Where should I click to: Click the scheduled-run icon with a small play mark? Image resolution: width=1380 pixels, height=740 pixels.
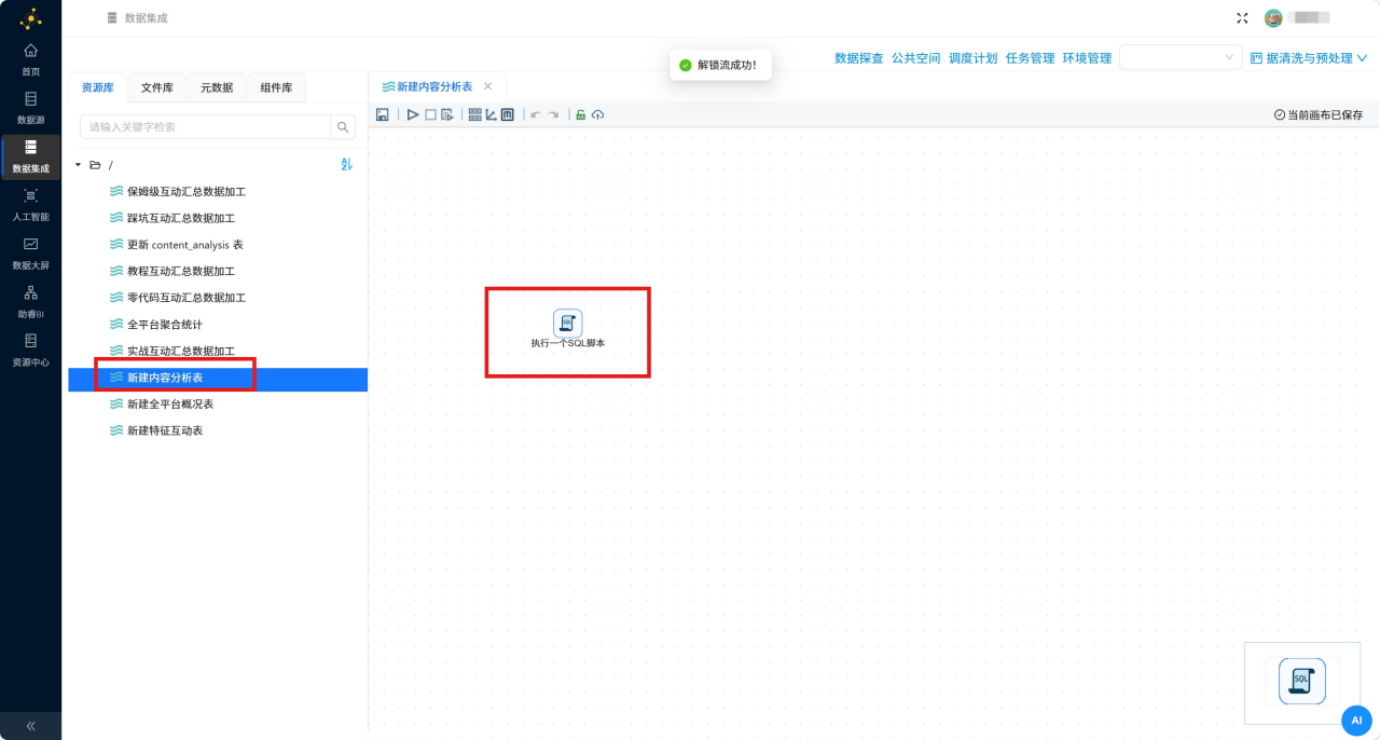click(x=448, y=115)
